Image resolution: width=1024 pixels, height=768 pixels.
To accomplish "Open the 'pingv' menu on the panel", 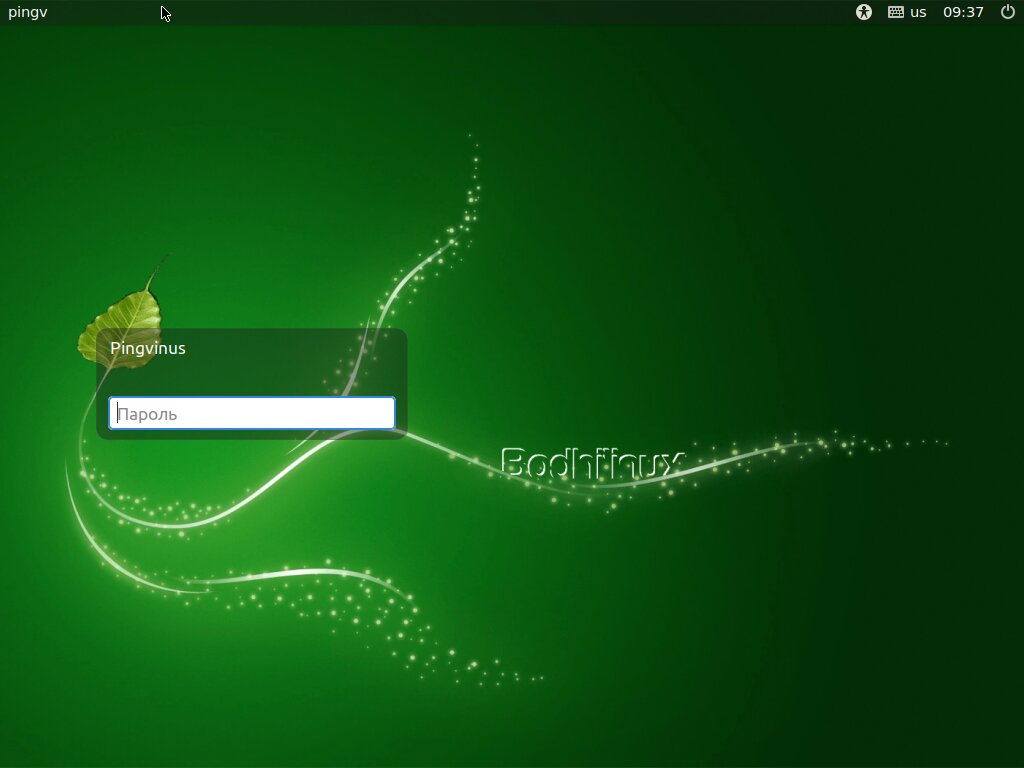I will pyautogui.click(x=27, y=13).
